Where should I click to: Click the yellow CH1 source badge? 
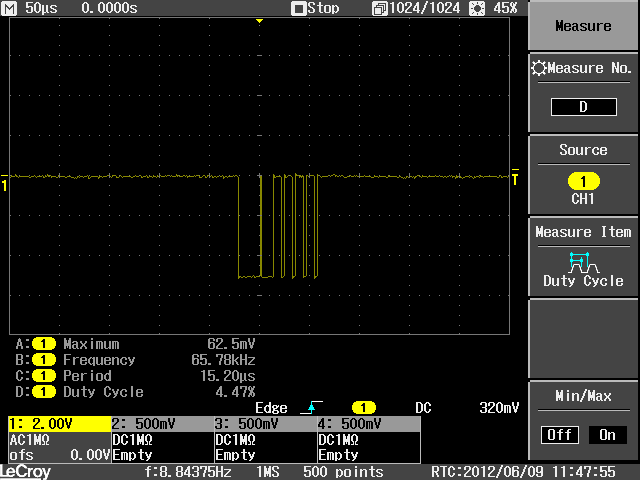tap(583, 181)
